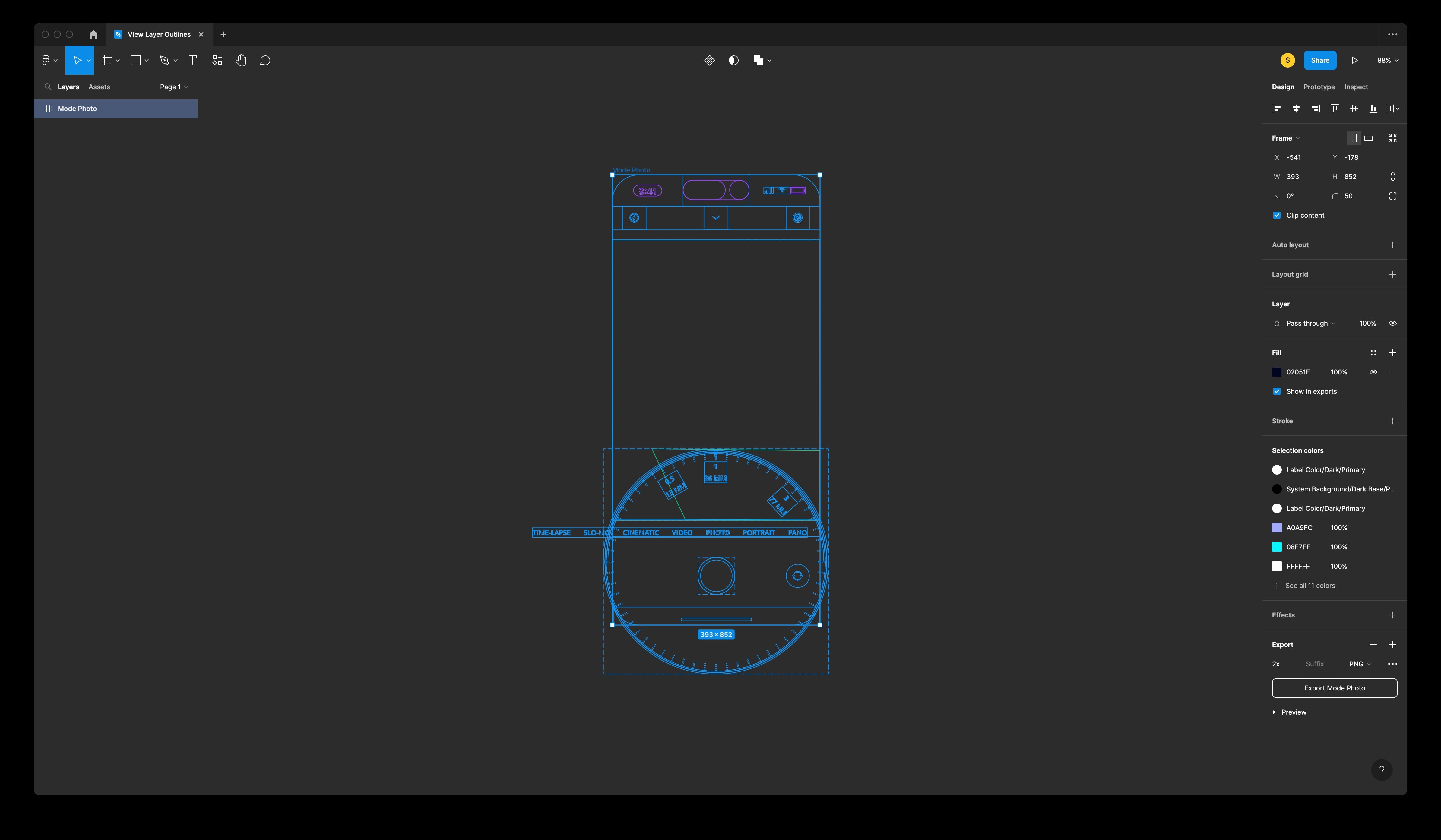Open the PNG export format dropdown
Viewport: 1441px width, 840px height.
click(1360, 664)
